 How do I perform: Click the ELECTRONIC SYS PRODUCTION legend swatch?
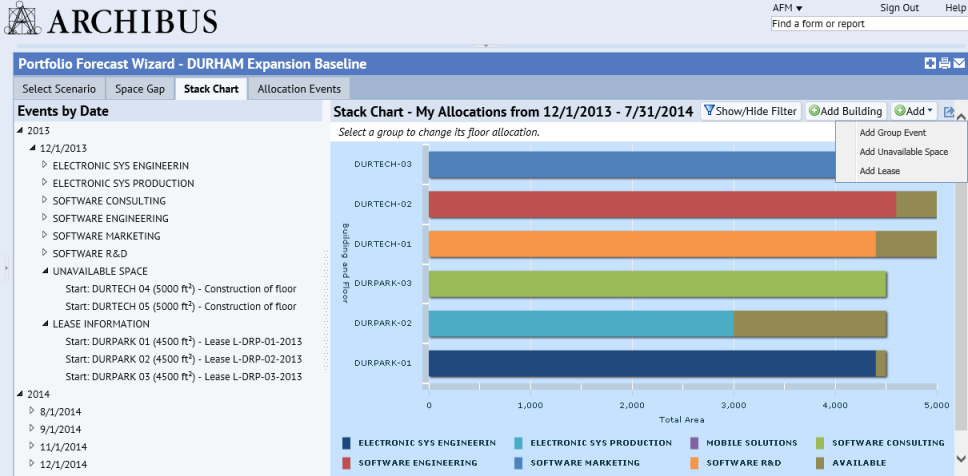(518, 443)
